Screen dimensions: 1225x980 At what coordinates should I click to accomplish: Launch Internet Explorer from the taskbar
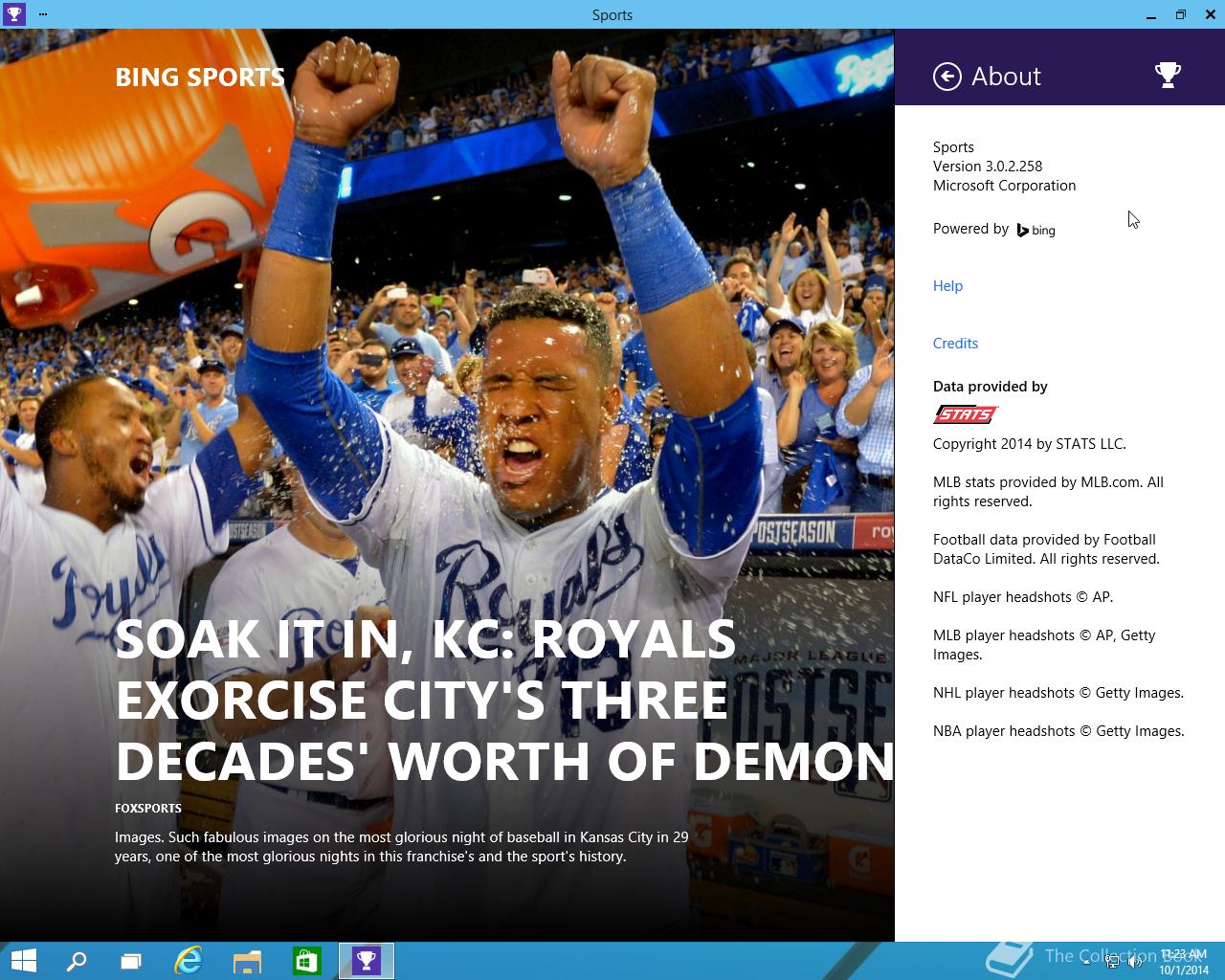coord(189,961)
